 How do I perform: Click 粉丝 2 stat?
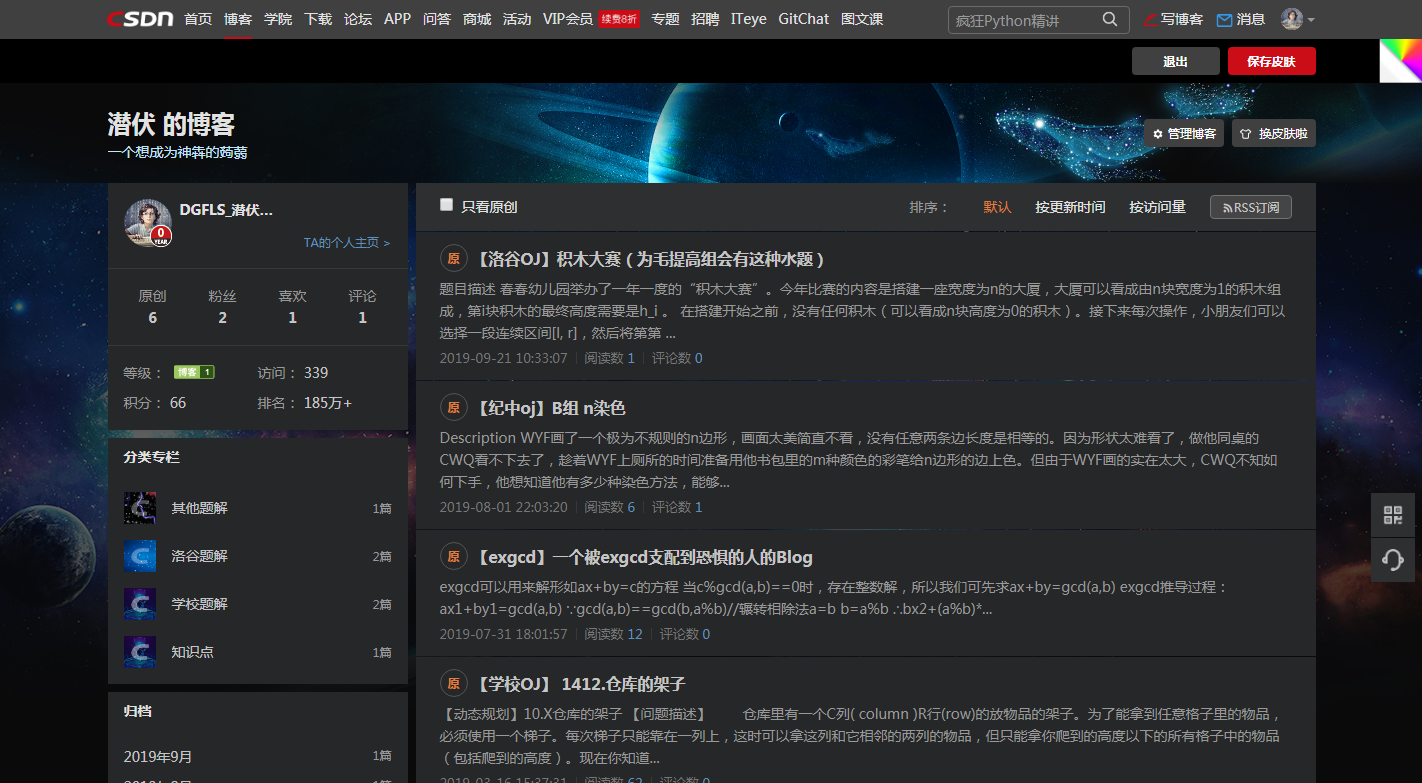pyautogui.click(x=222, y=306)
